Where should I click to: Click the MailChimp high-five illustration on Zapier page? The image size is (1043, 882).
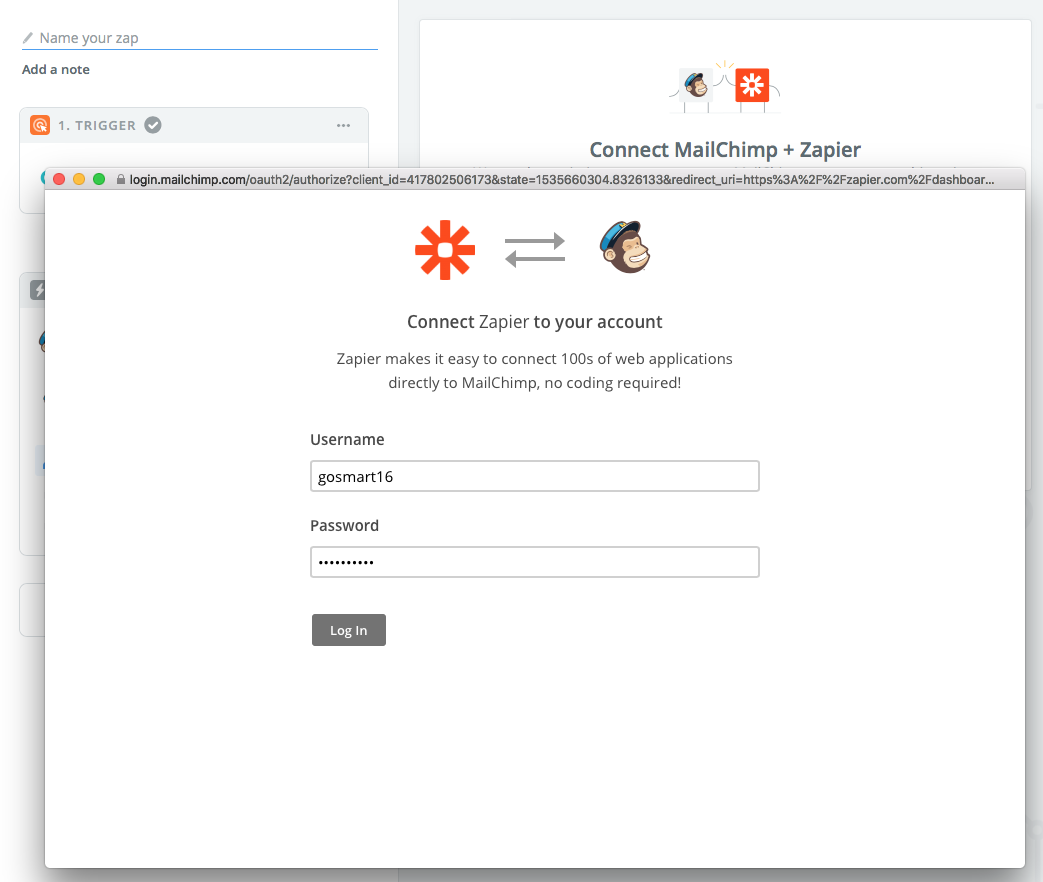(x=725, y=86)
